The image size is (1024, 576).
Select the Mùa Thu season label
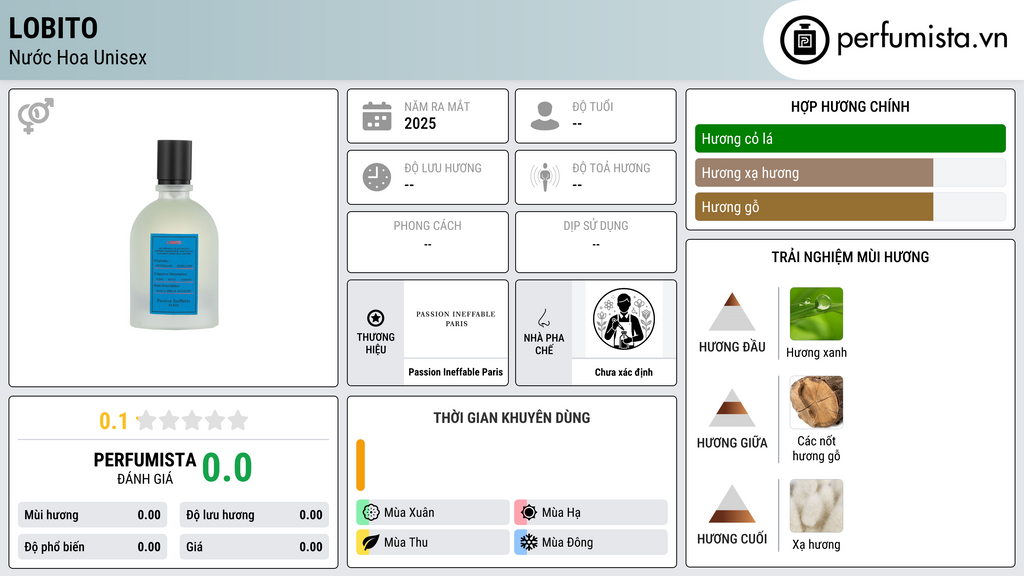406,542
